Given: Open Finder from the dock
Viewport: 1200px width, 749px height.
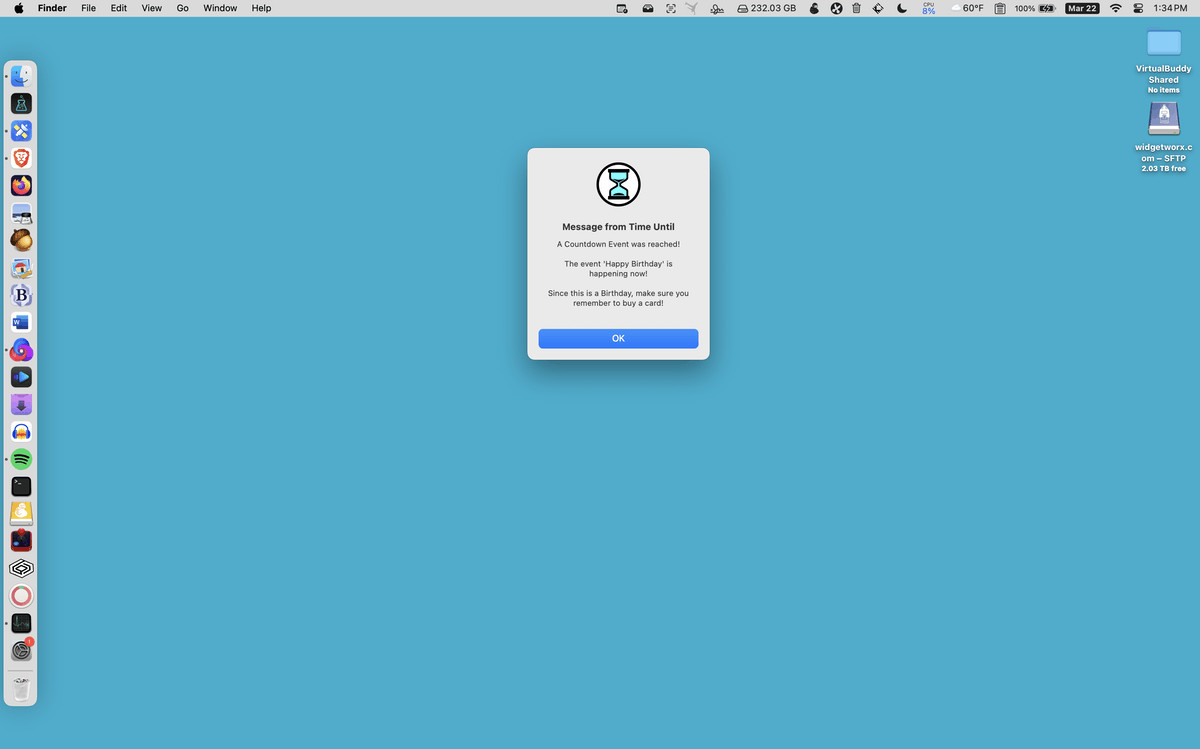Looking at the screenshot, I should [x=21, y=76].
